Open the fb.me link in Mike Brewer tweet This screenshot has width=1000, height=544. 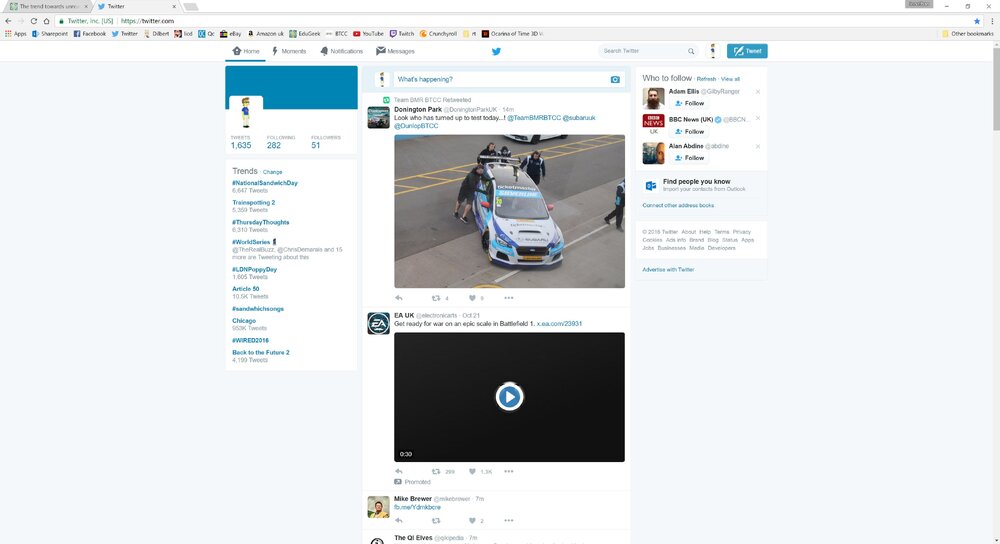417,507
